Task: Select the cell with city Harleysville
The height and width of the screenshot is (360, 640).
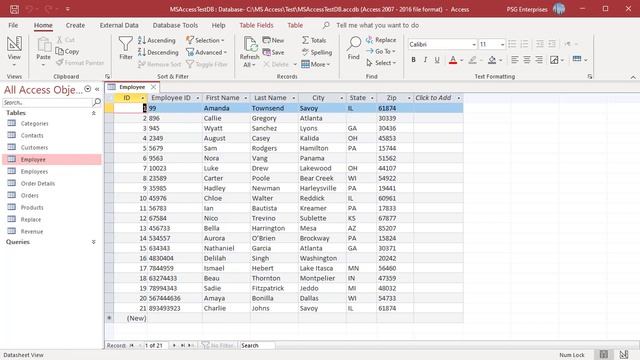Action: point(322,188)
